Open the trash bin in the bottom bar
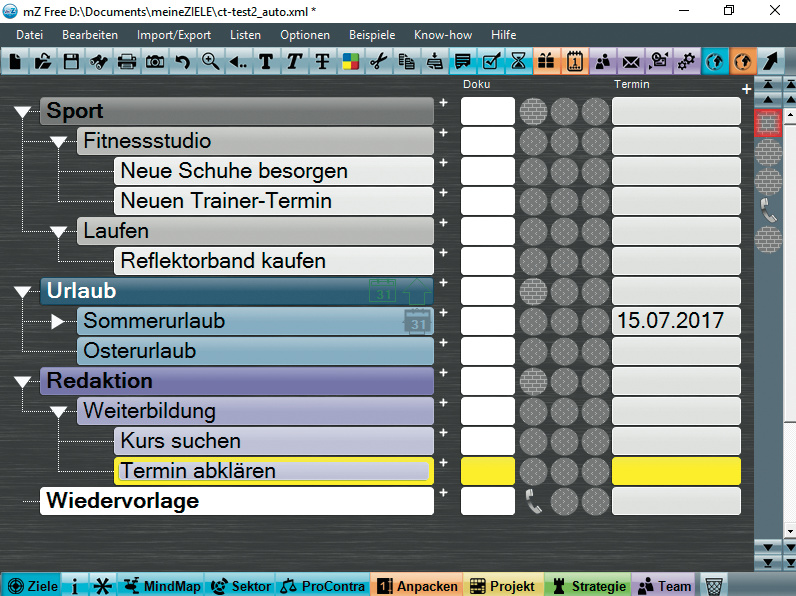Screen dimensions: 796x596 tap(713, 586)
